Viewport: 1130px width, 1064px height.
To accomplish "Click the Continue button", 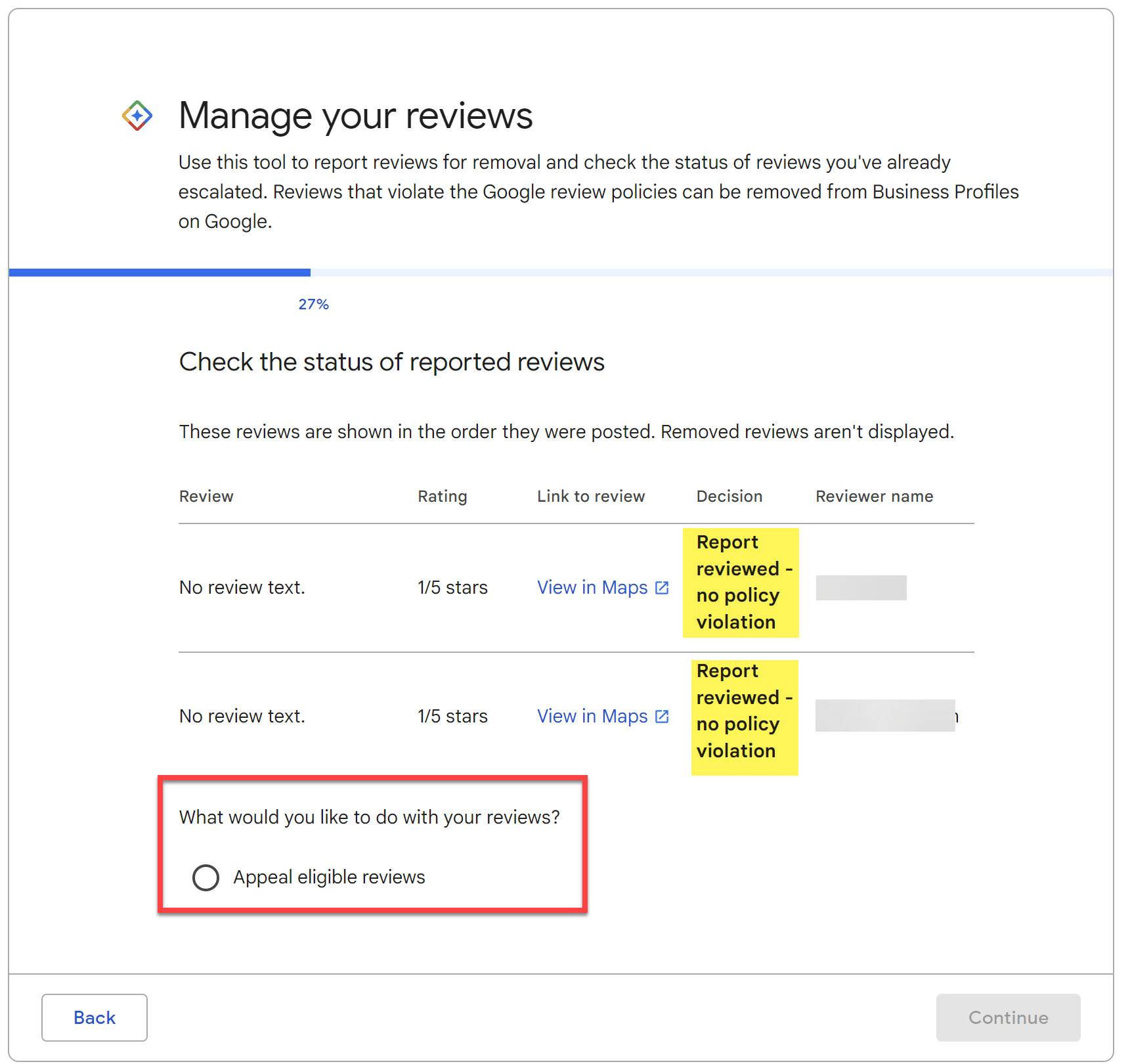I will pos(1008,1017).
